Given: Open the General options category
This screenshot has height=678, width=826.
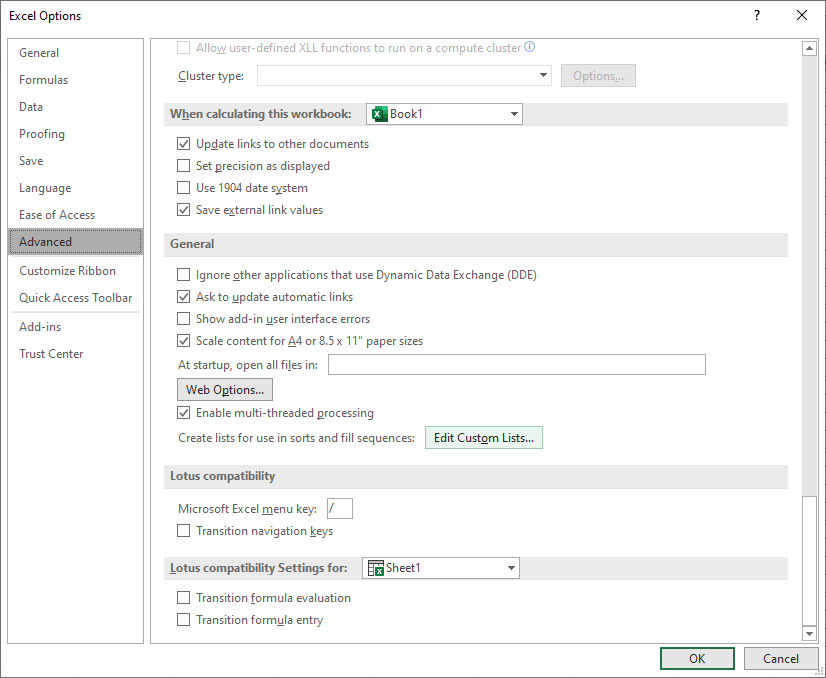Looking at the screenshot, I should (x=75, y=53).
